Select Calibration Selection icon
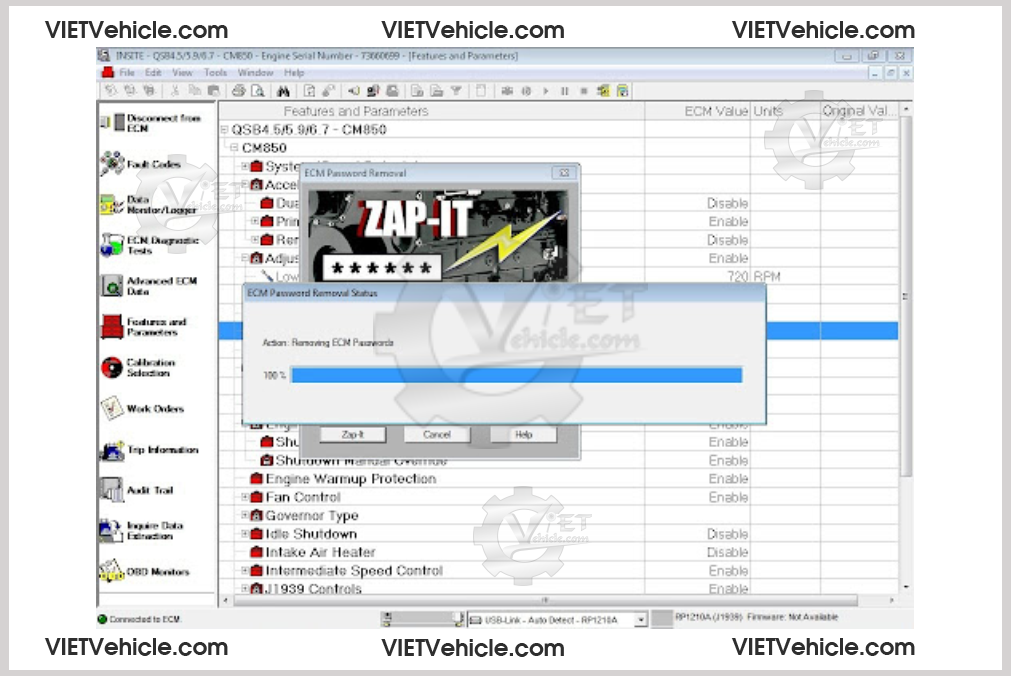Image resolution: width=1011 pixels, height=676 pixels. (112, 368)
